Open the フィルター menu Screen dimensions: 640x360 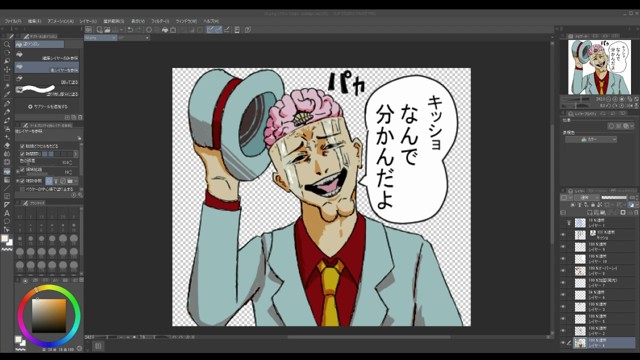pyautogui.click(x=160, y=21)
